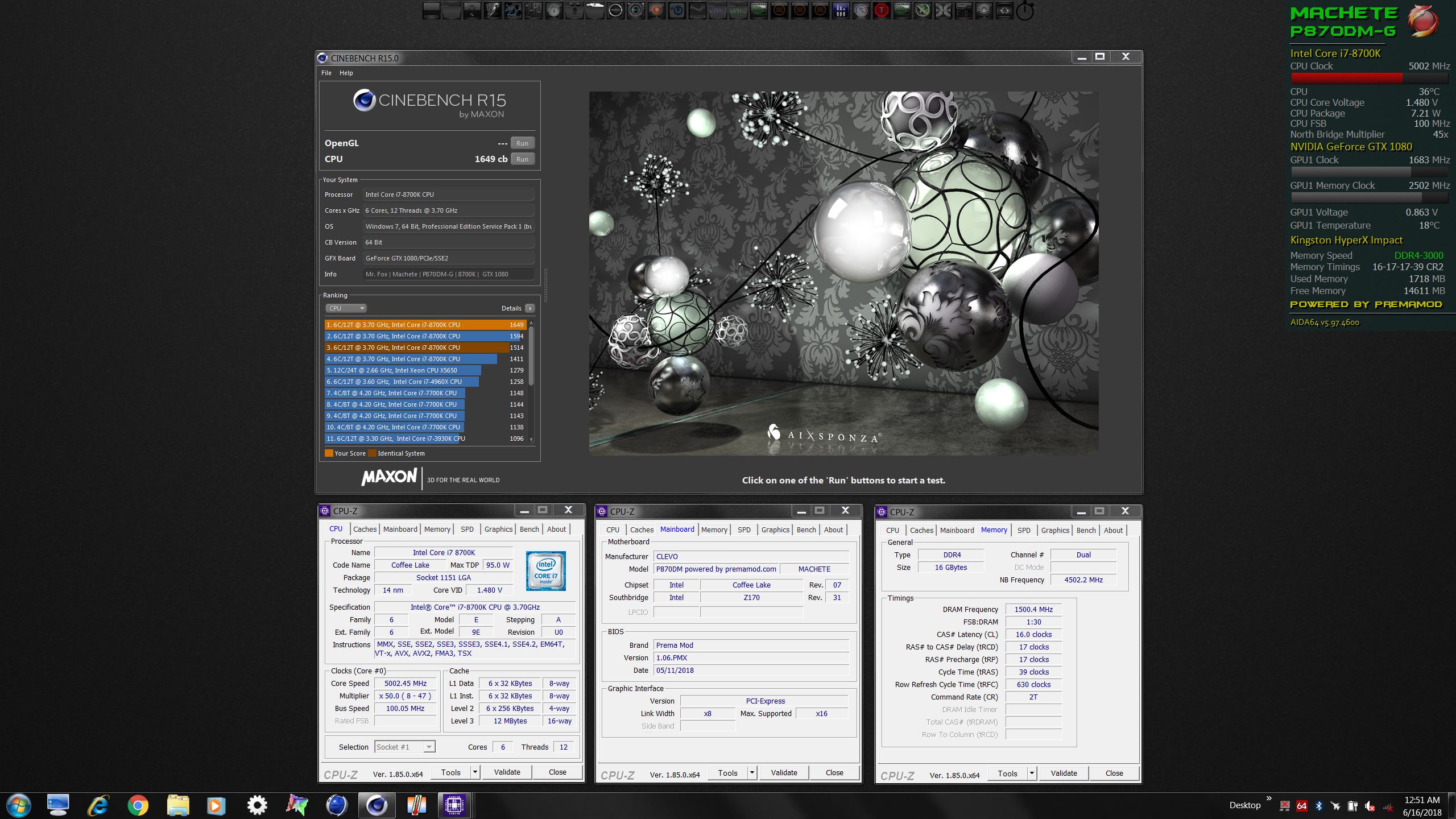Click the recycle bin dock icon
This screenshot has width=1456, height=819.
[1004, 10]
